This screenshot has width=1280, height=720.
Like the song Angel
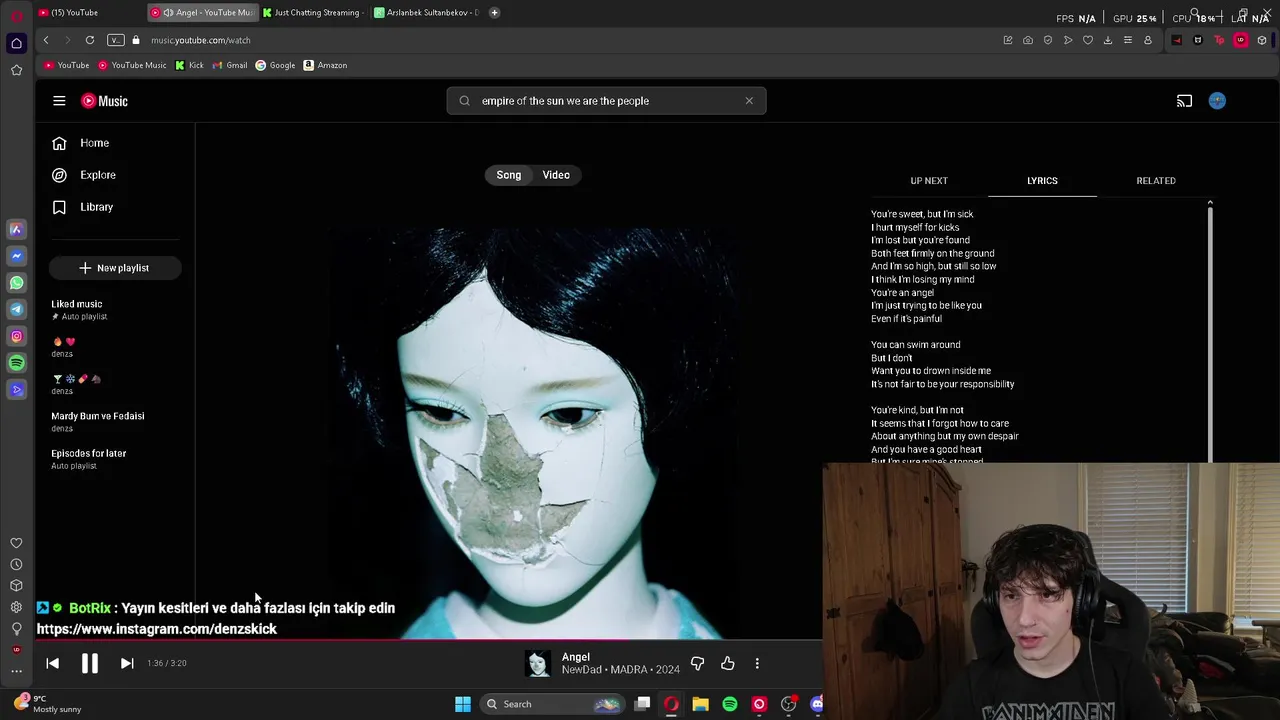[727, 663]
